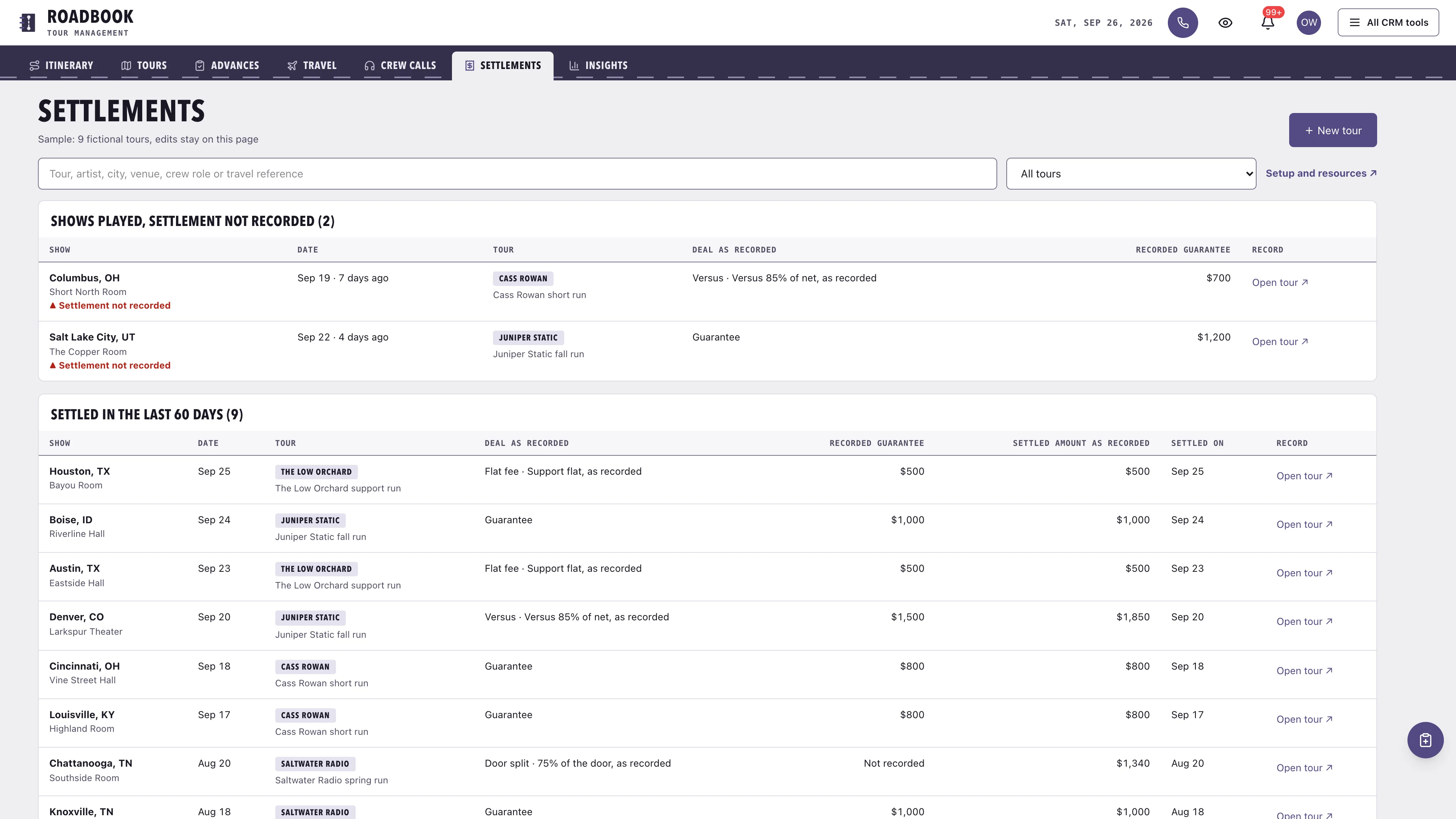Open the Travel tab
This screenshot has height=819, width=1456.
click(x=312, y=66)
